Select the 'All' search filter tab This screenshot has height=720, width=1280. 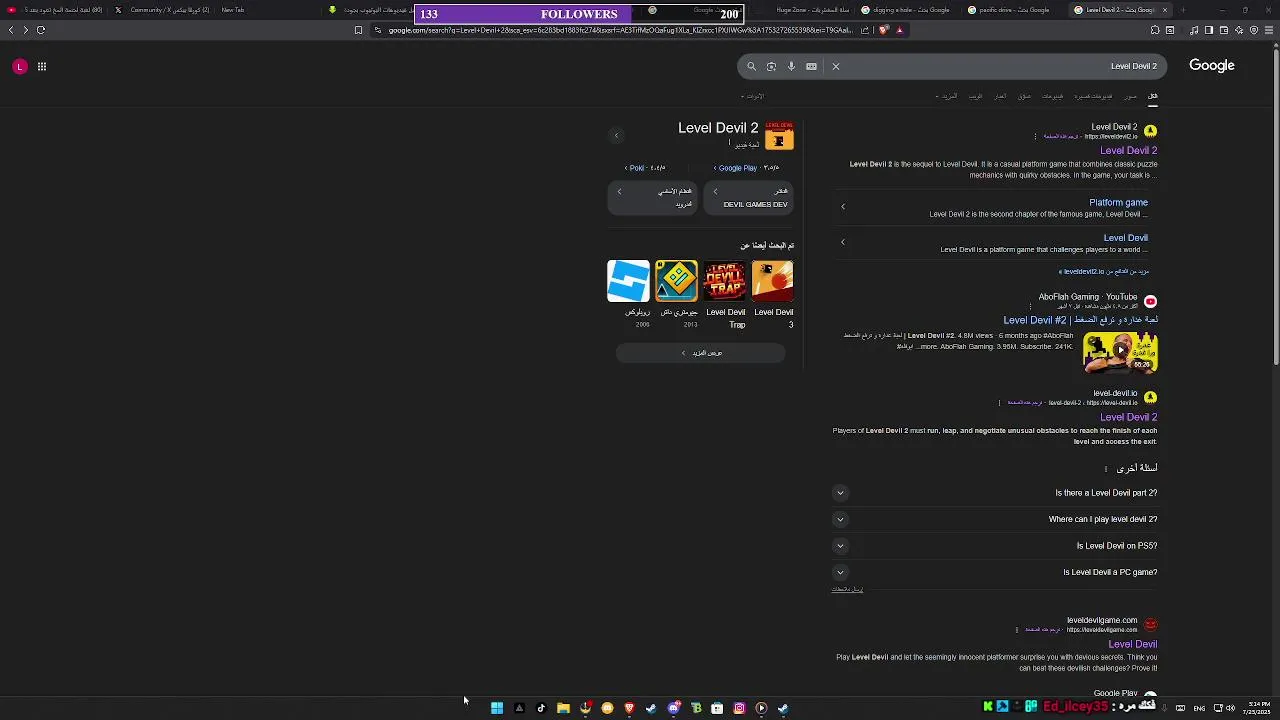[x=1152, y=96]
